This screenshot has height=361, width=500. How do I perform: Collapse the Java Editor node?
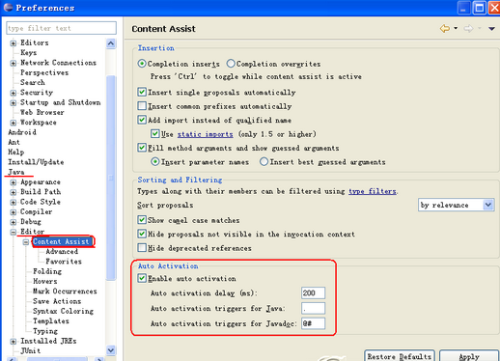coord(13,232)
